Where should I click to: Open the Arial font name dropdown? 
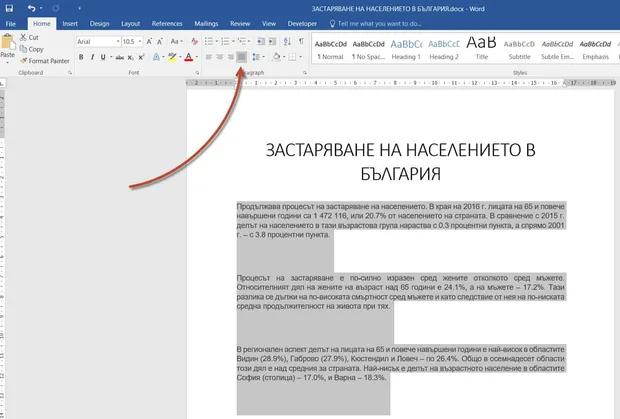pyautogui.click(x=118, y=41)
